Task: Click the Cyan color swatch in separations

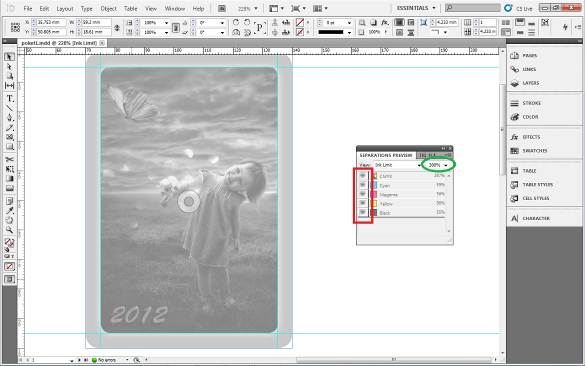Action: click(x=375, y=185)
